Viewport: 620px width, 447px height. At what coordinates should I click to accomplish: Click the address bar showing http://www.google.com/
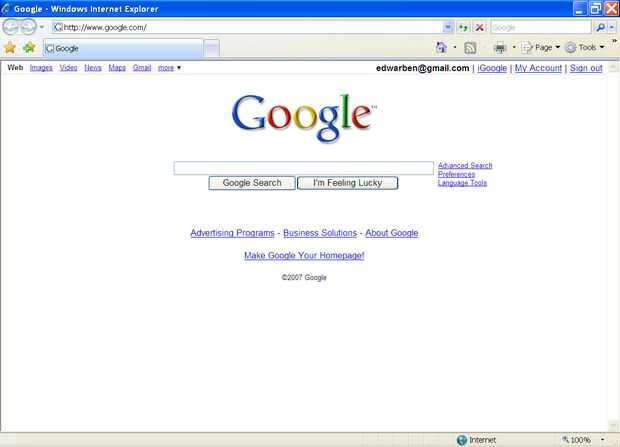248,27
